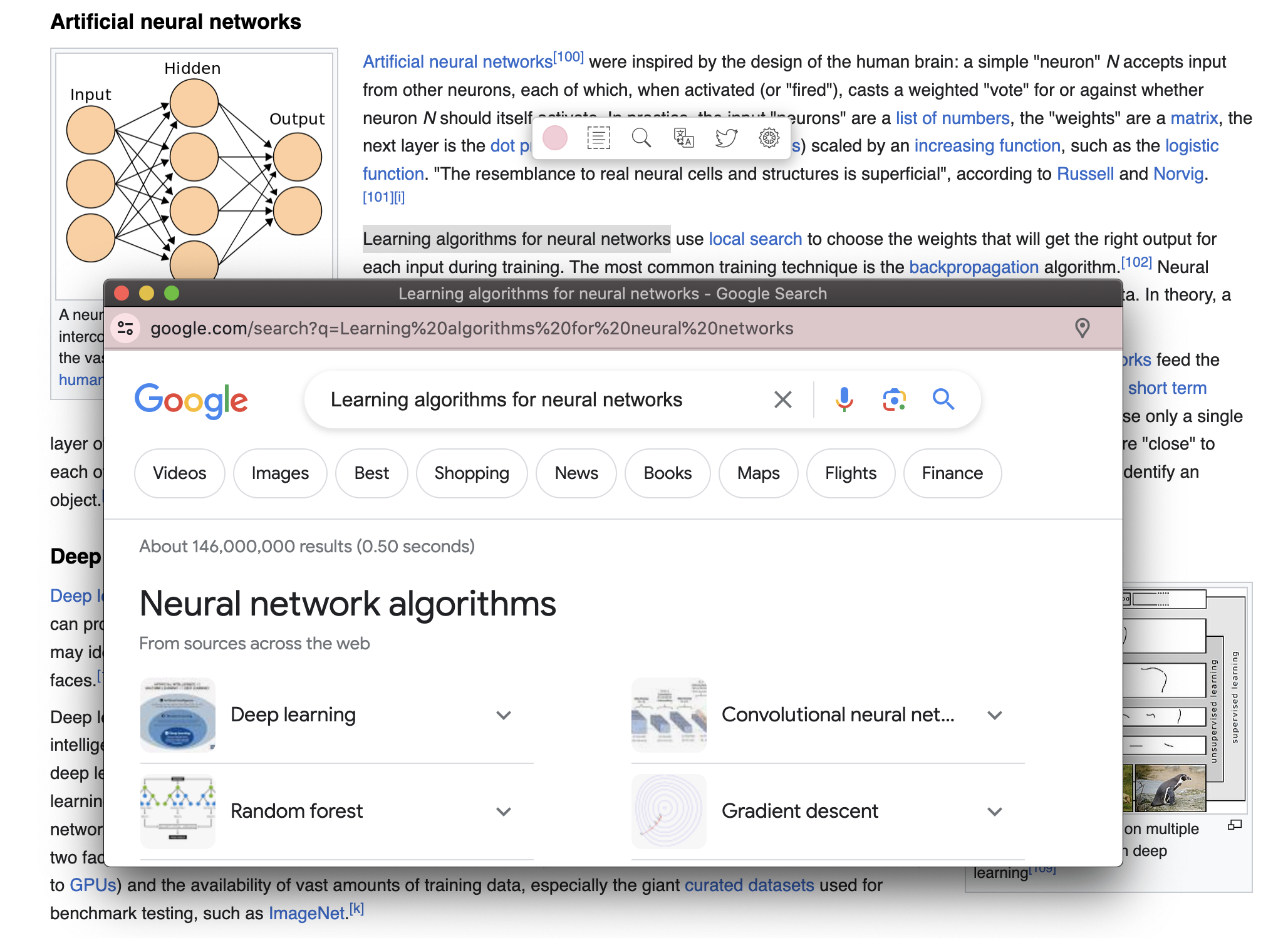Expand the Deep learning result chevron
The image size is (1288, 938).
[504, 715]
